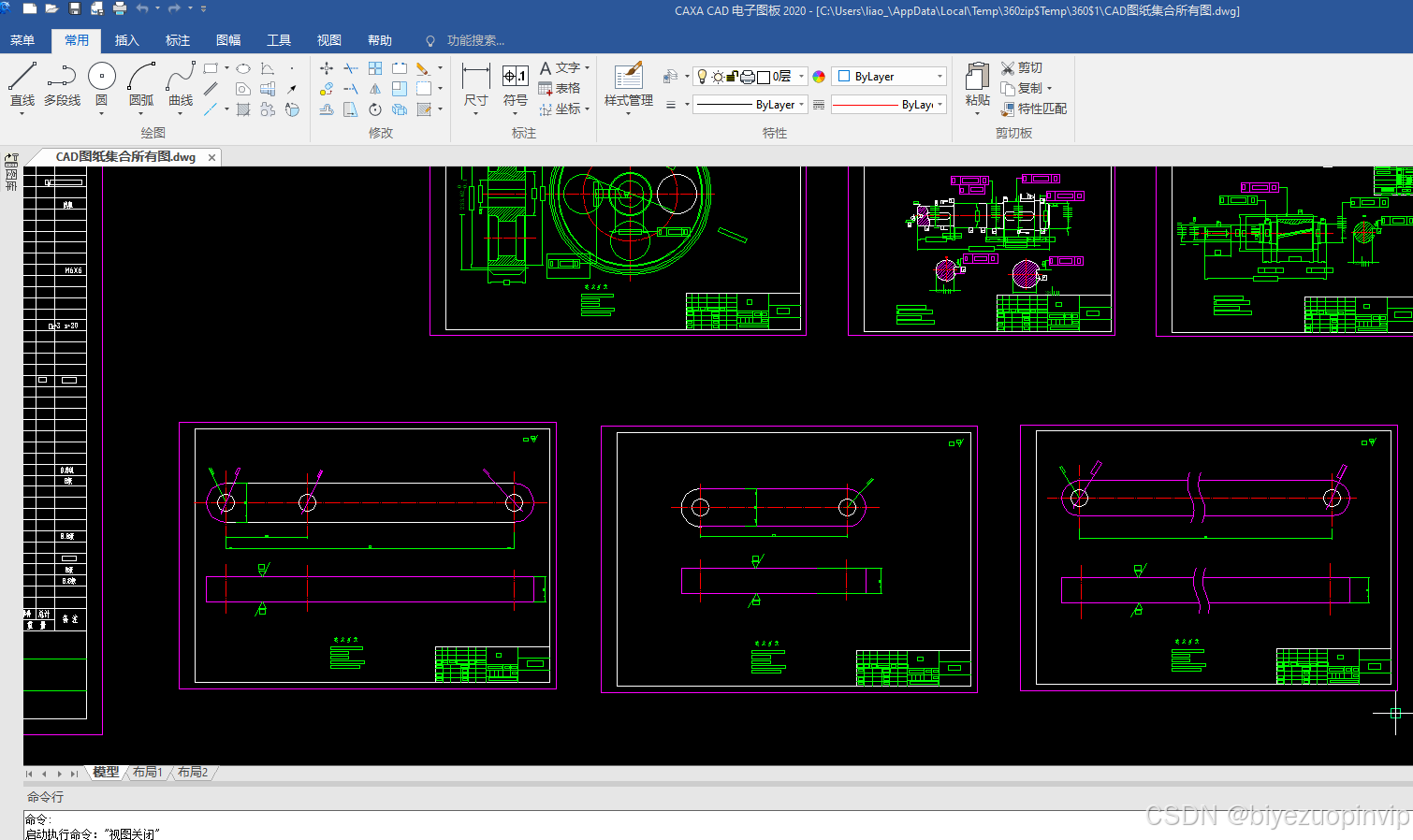Go to last layout tab arrow

click(x=74, y=774)
